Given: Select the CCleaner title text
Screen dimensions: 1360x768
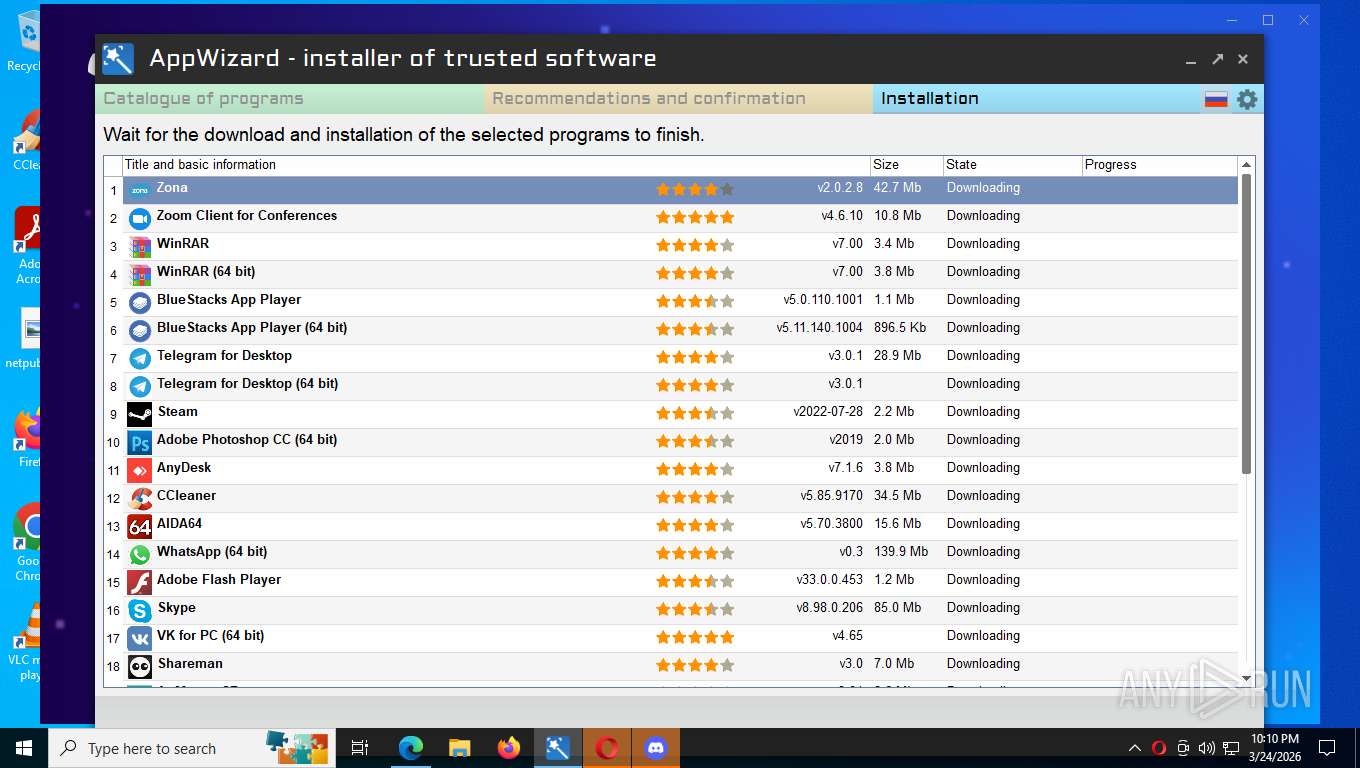Looking at the screenshot, I should click(187, 496).
